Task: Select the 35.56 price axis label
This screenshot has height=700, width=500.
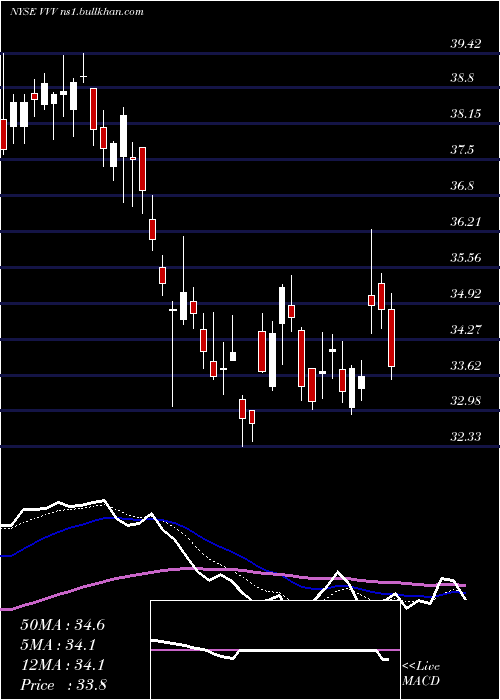Action: point(466,258)
